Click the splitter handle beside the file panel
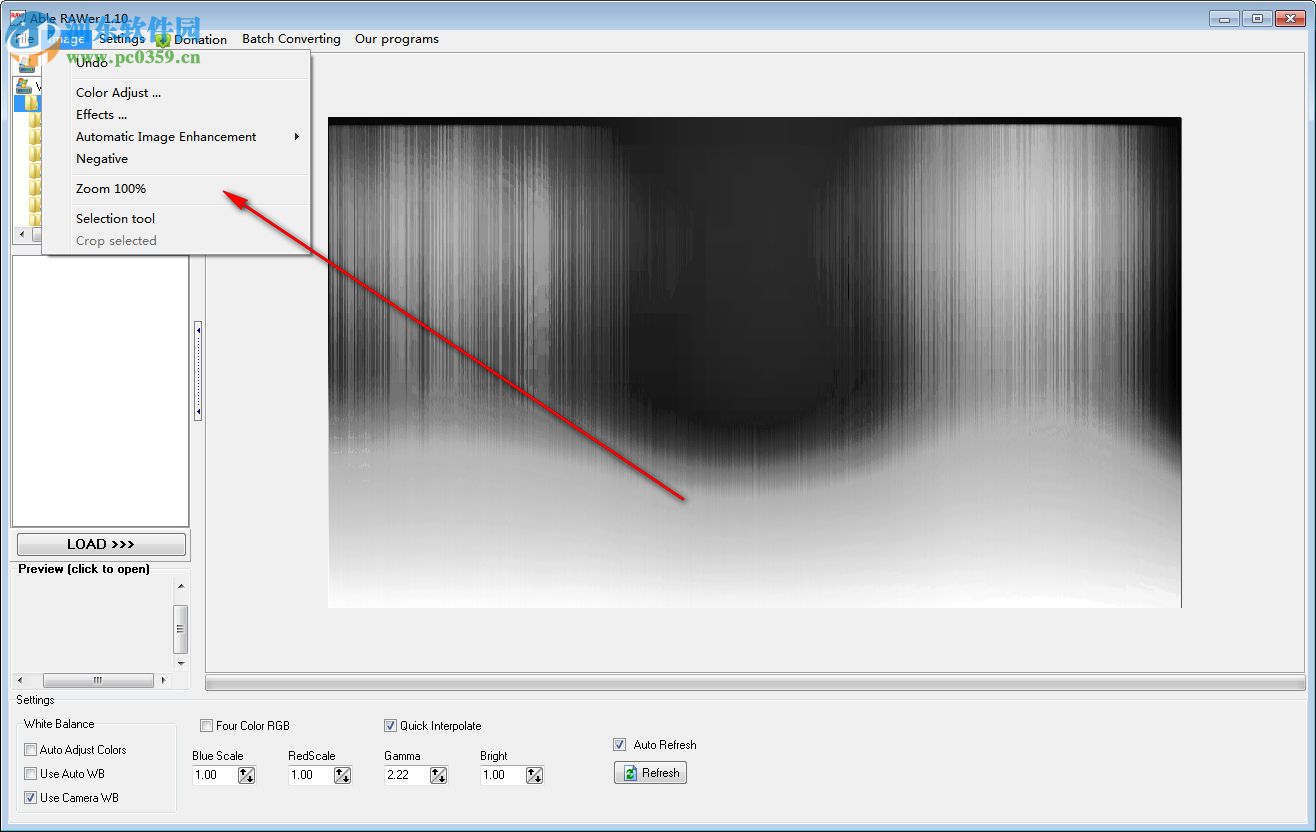The height and width of the screenshot is (832, 1316). point(198,371)
